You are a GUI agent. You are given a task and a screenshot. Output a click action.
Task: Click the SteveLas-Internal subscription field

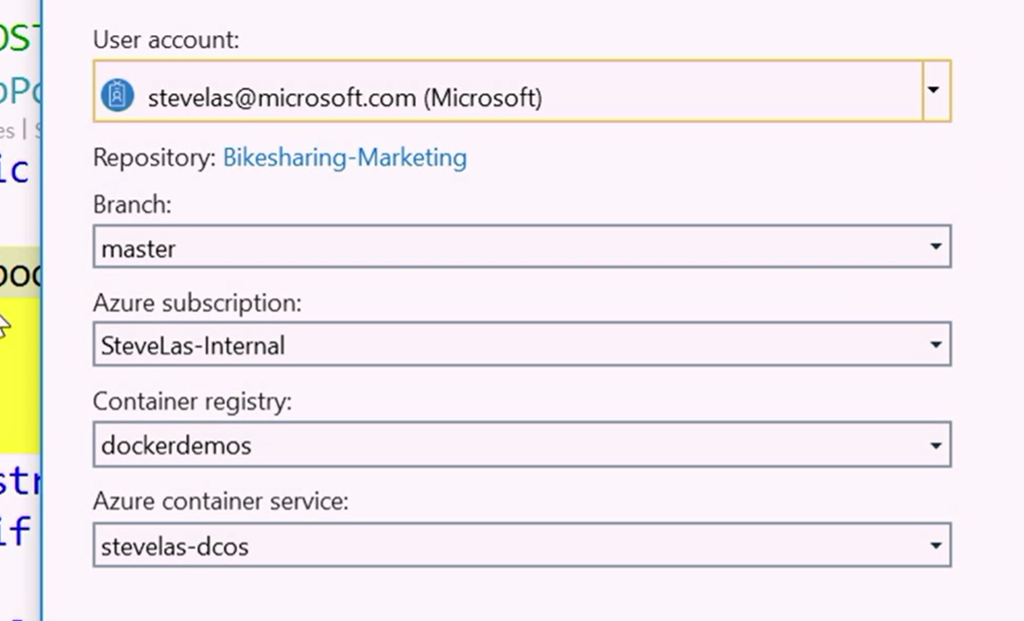(500, 345)
